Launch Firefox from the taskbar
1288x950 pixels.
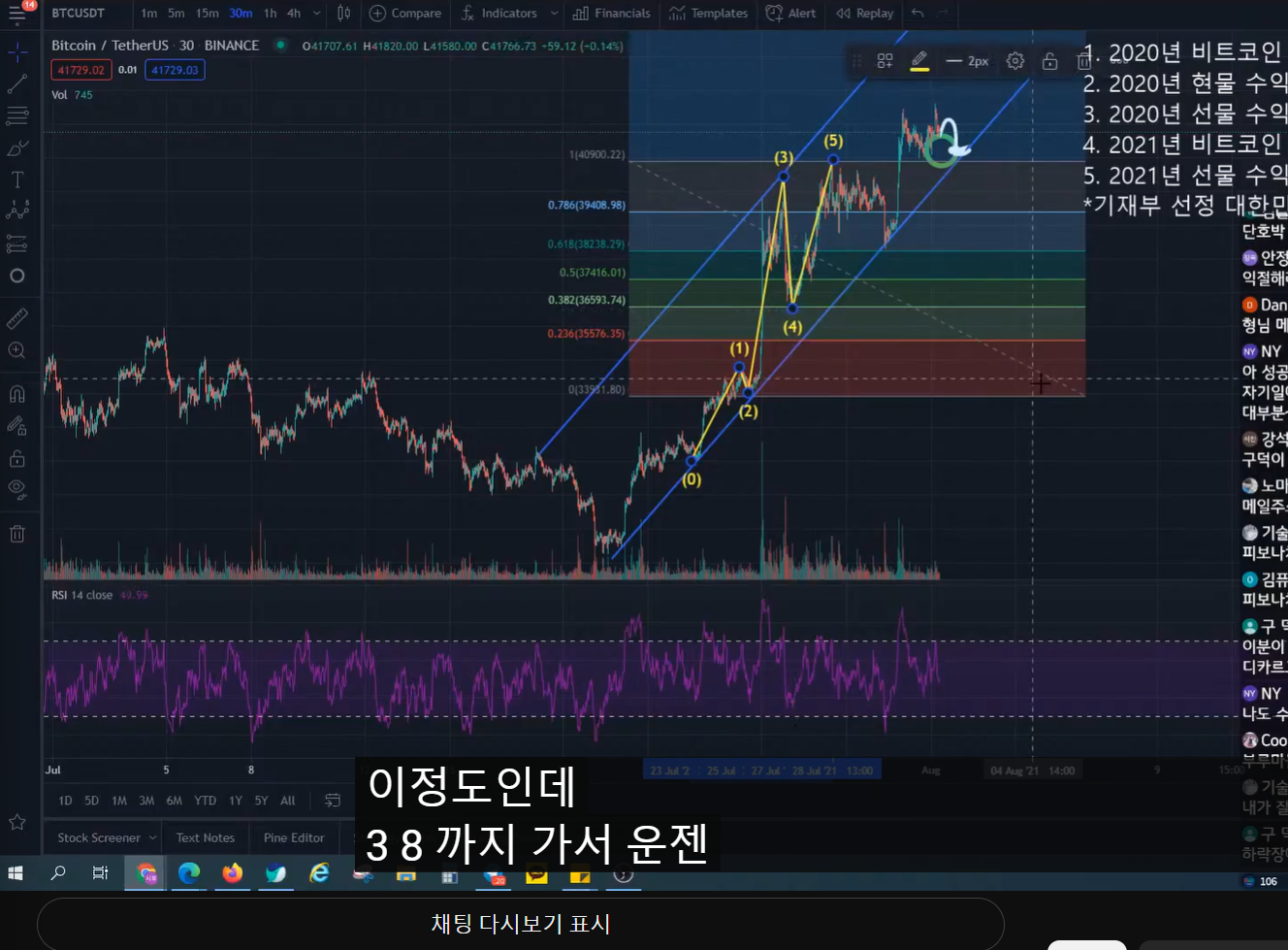point(233,873)
